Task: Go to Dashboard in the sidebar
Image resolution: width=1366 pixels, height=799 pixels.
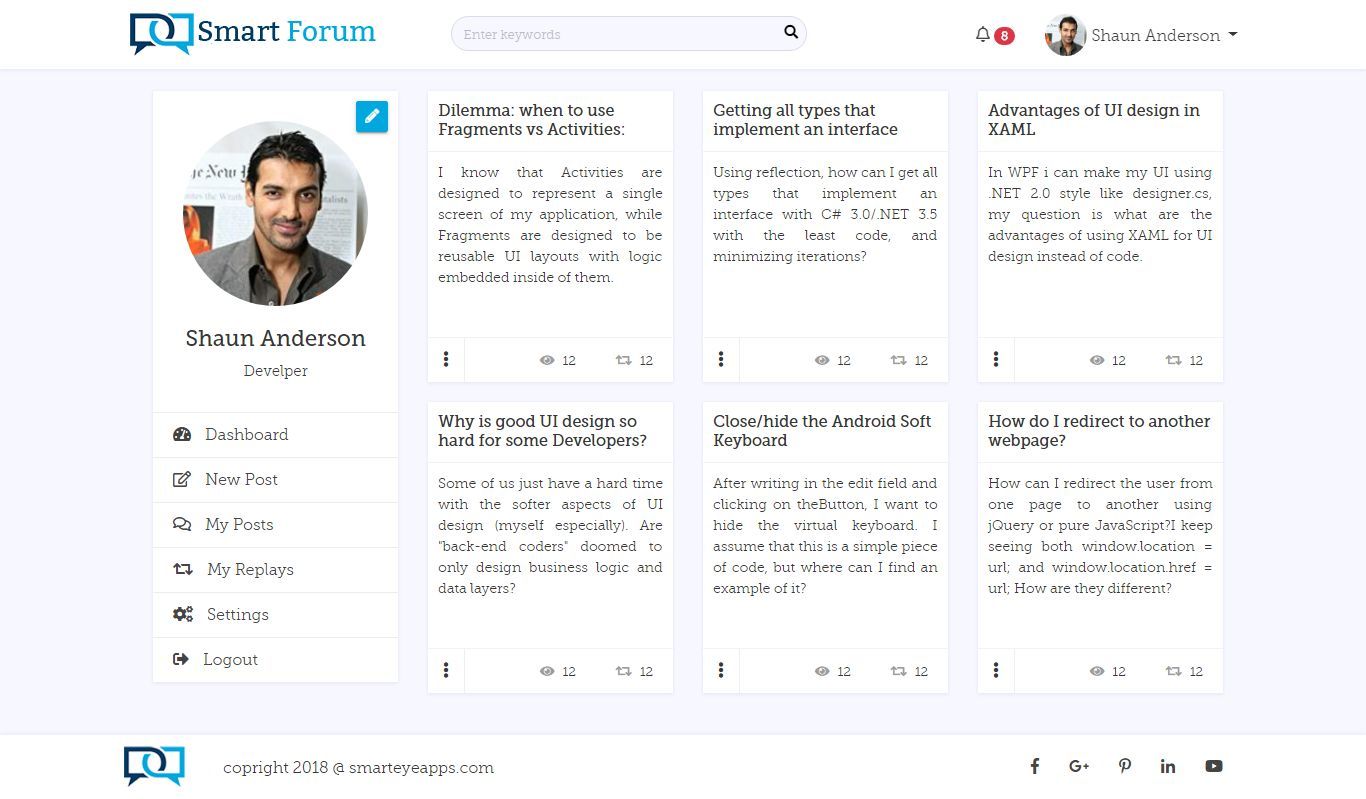Action: pyautogui.click(x=246, y=434)
